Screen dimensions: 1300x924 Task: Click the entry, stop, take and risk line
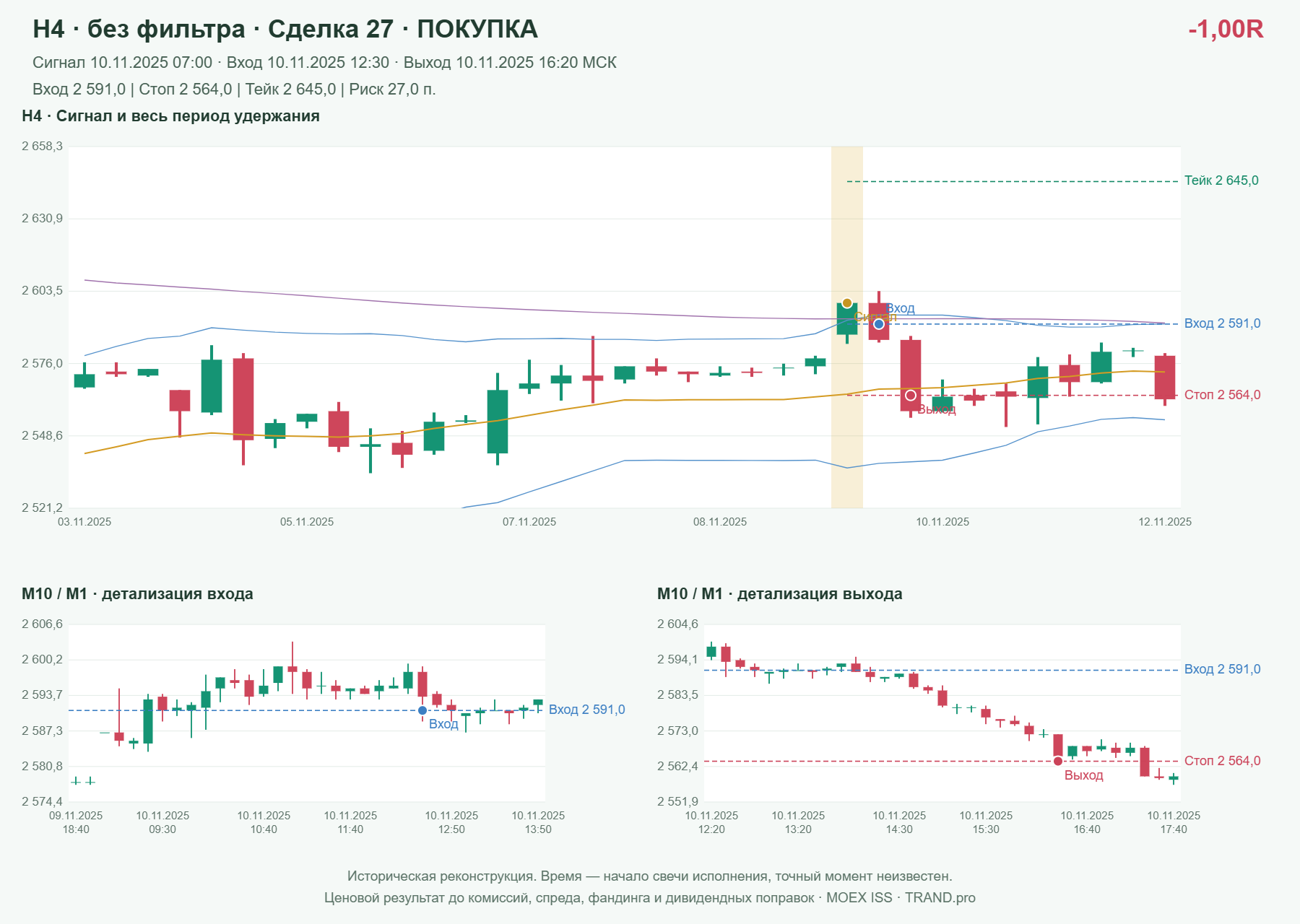pos(234,90)
